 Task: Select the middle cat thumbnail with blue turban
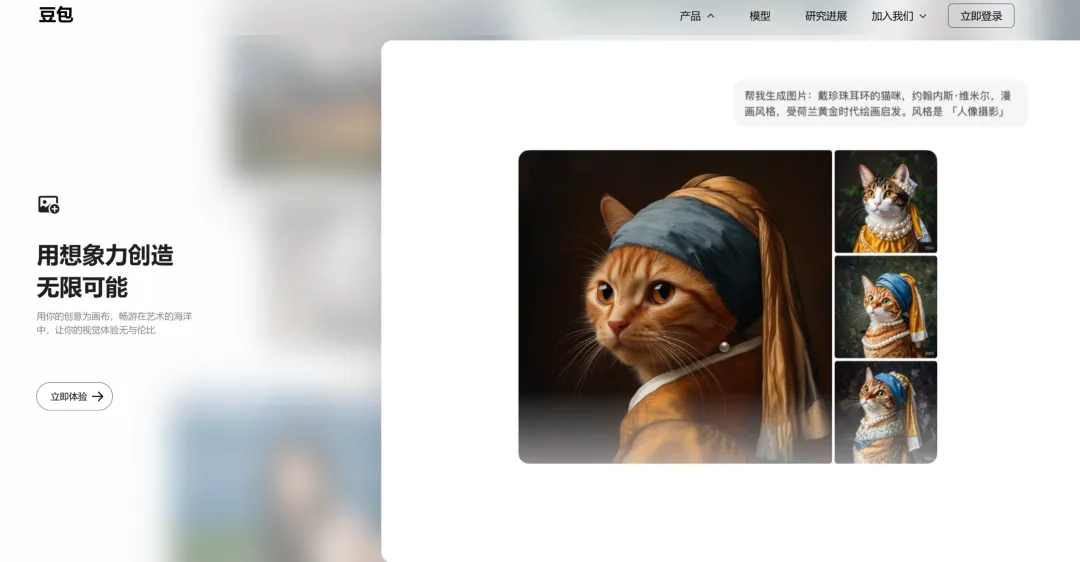click(x=886, y=307)
